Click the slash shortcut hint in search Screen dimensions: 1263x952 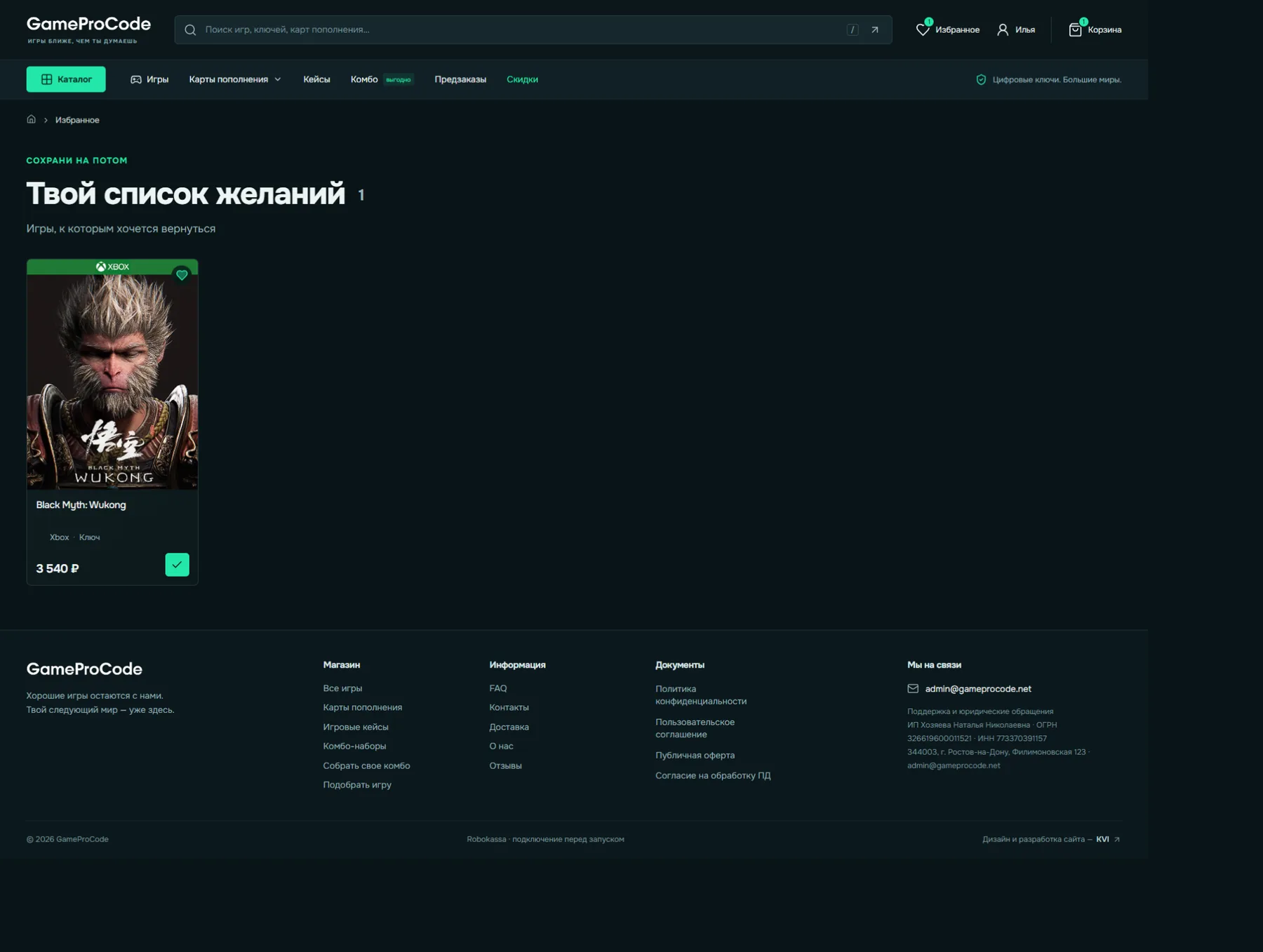point(853,29)
